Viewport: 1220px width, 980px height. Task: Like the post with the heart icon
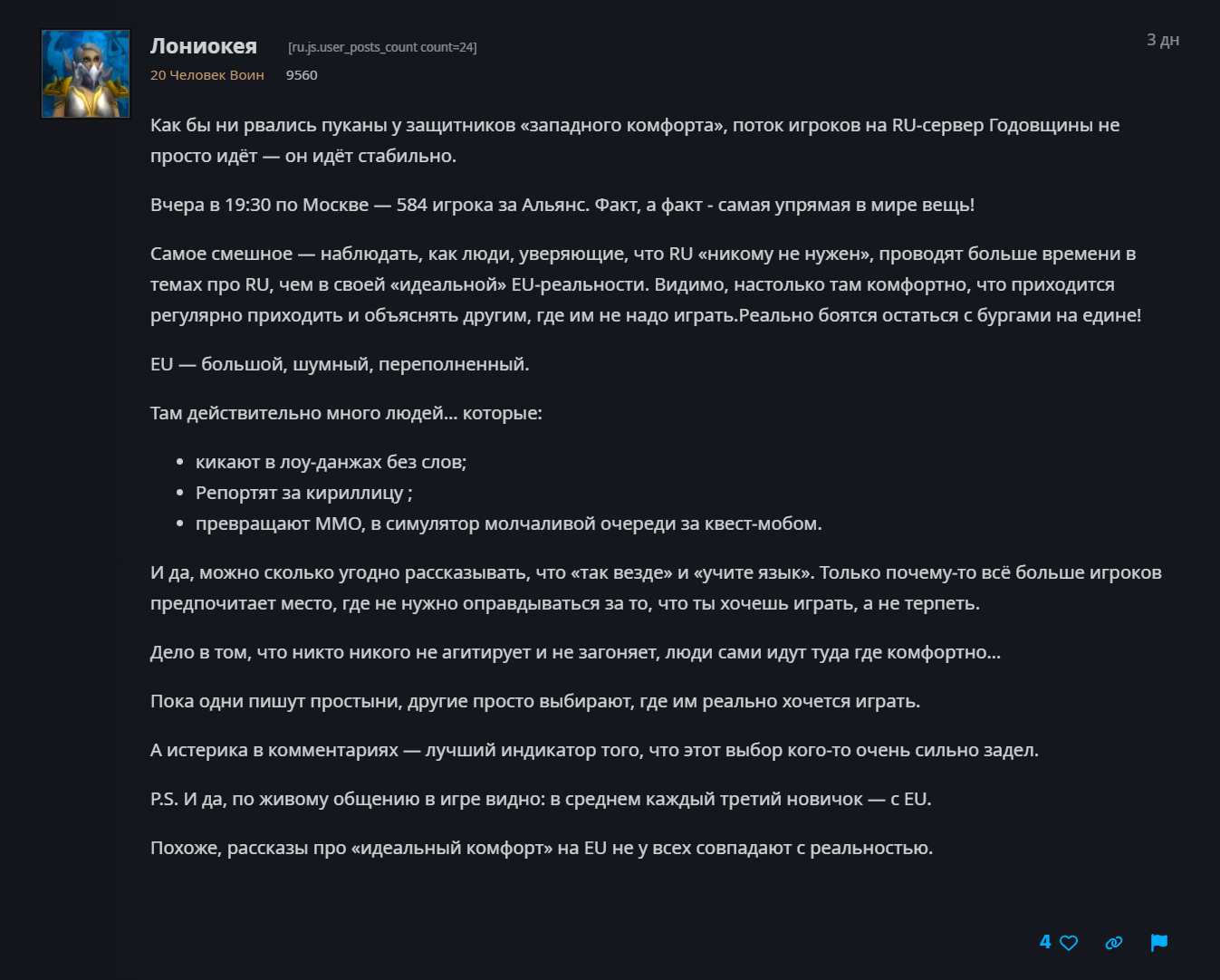pos(1069,943)
